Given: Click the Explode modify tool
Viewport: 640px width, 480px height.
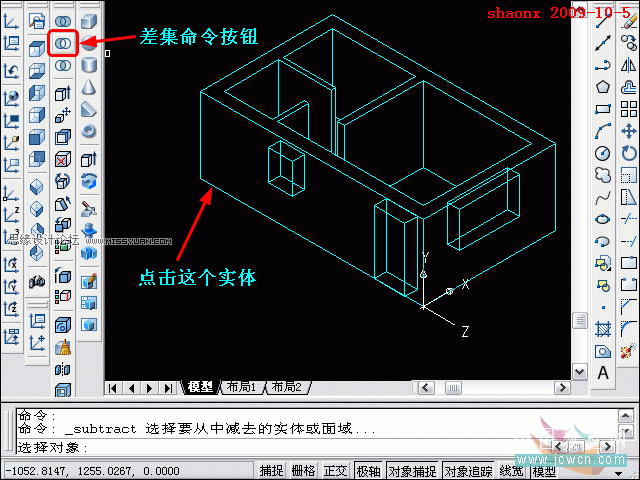Looking at the screenshot, I should click(629, 351).
